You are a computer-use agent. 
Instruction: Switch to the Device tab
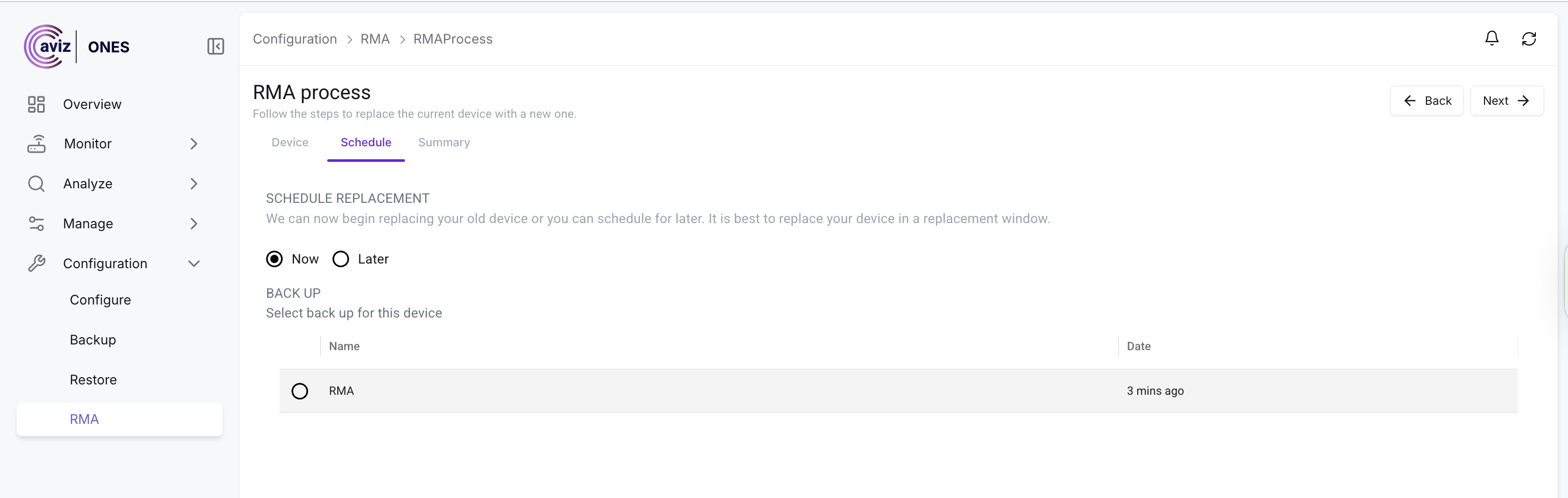(290, 143)
